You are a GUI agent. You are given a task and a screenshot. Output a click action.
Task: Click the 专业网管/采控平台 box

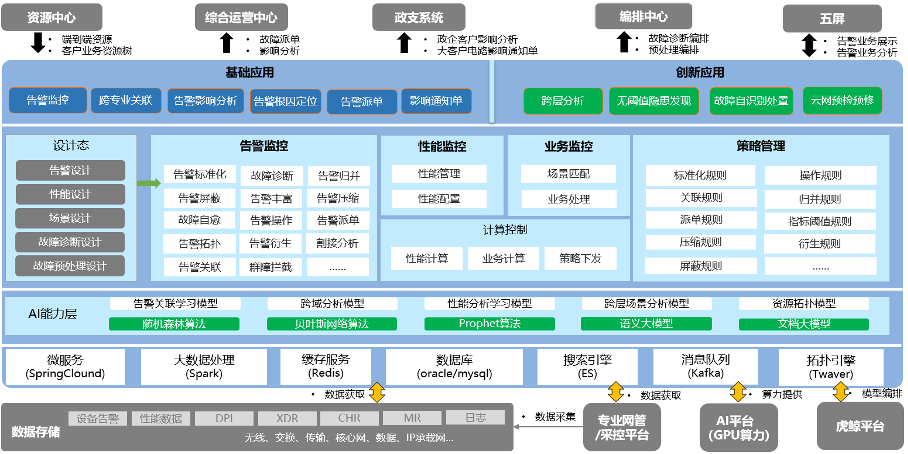(x=621, y=427)
